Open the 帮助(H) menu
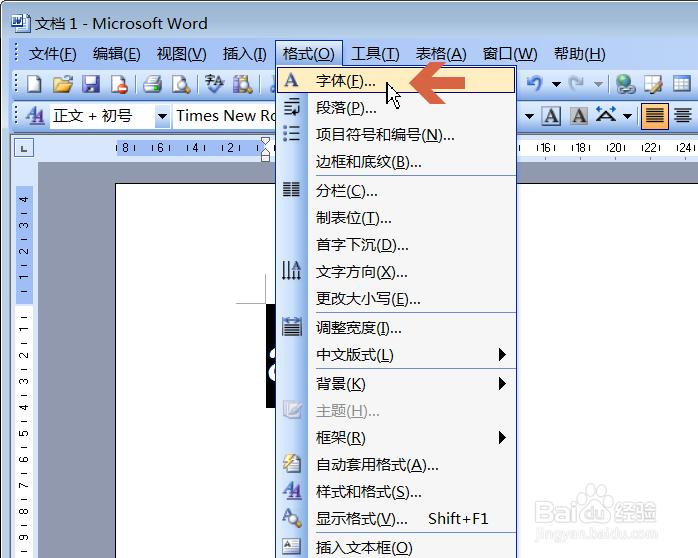This screenshot has width=698, height=558. (x=579, y=54)
